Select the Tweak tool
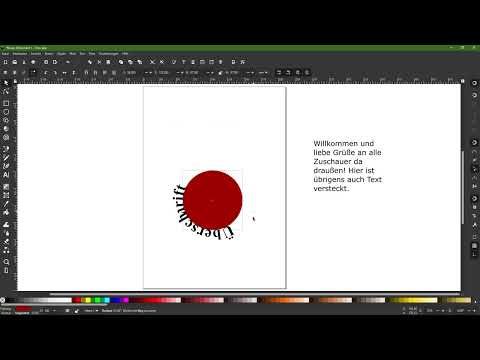This screenshot has height=360, width=480. click(x=6, y=225)
